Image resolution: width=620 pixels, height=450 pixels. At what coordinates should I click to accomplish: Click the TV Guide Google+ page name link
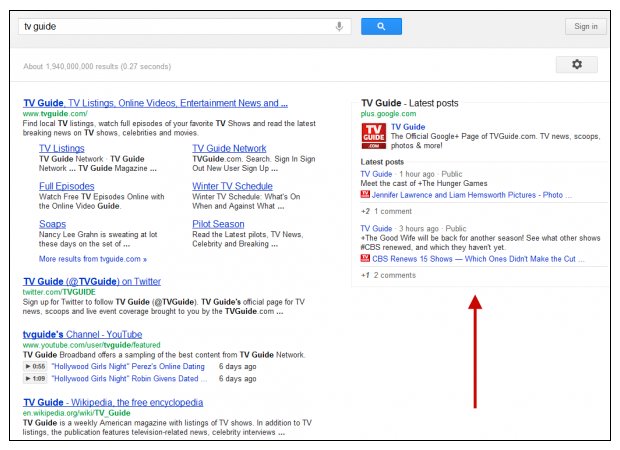coord(408,127)
